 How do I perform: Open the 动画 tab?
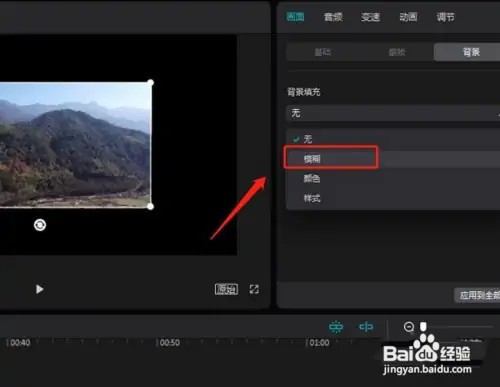point(408,17)
